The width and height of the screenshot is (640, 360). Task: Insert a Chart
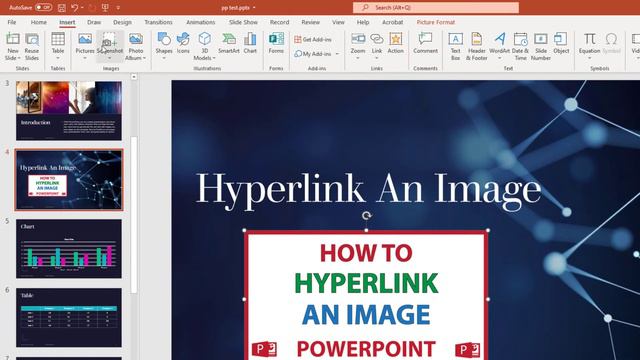250,43
